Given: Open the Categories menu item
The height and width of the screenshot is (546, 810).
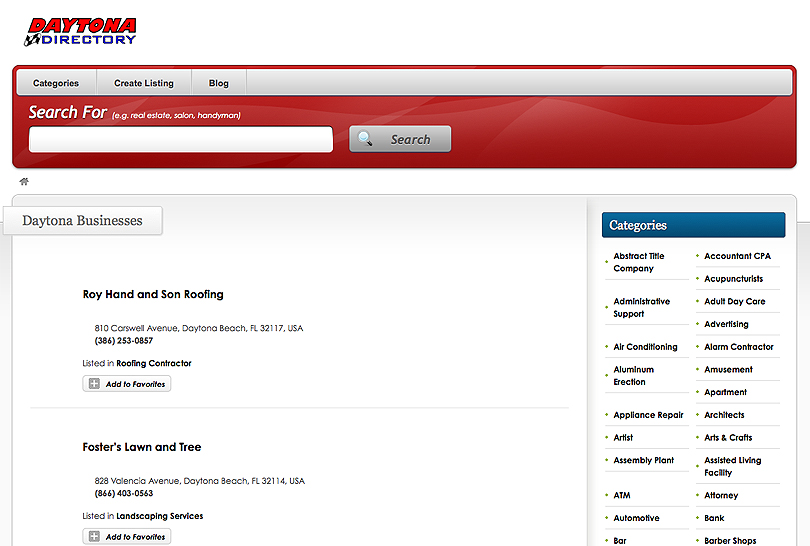Looking at the screenshot, I should tap(55, 83).
